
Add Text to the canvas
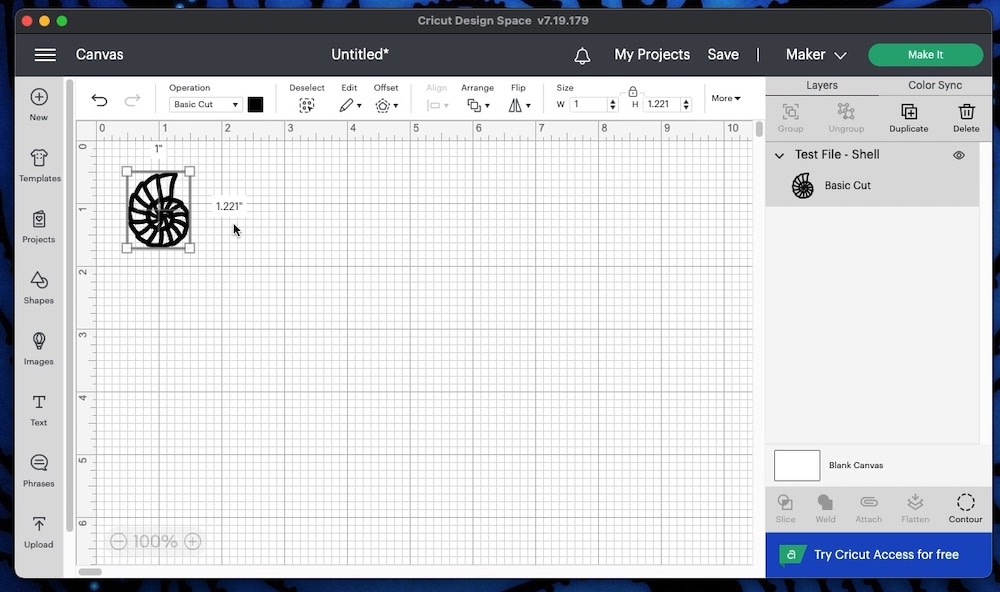(39, 410)
